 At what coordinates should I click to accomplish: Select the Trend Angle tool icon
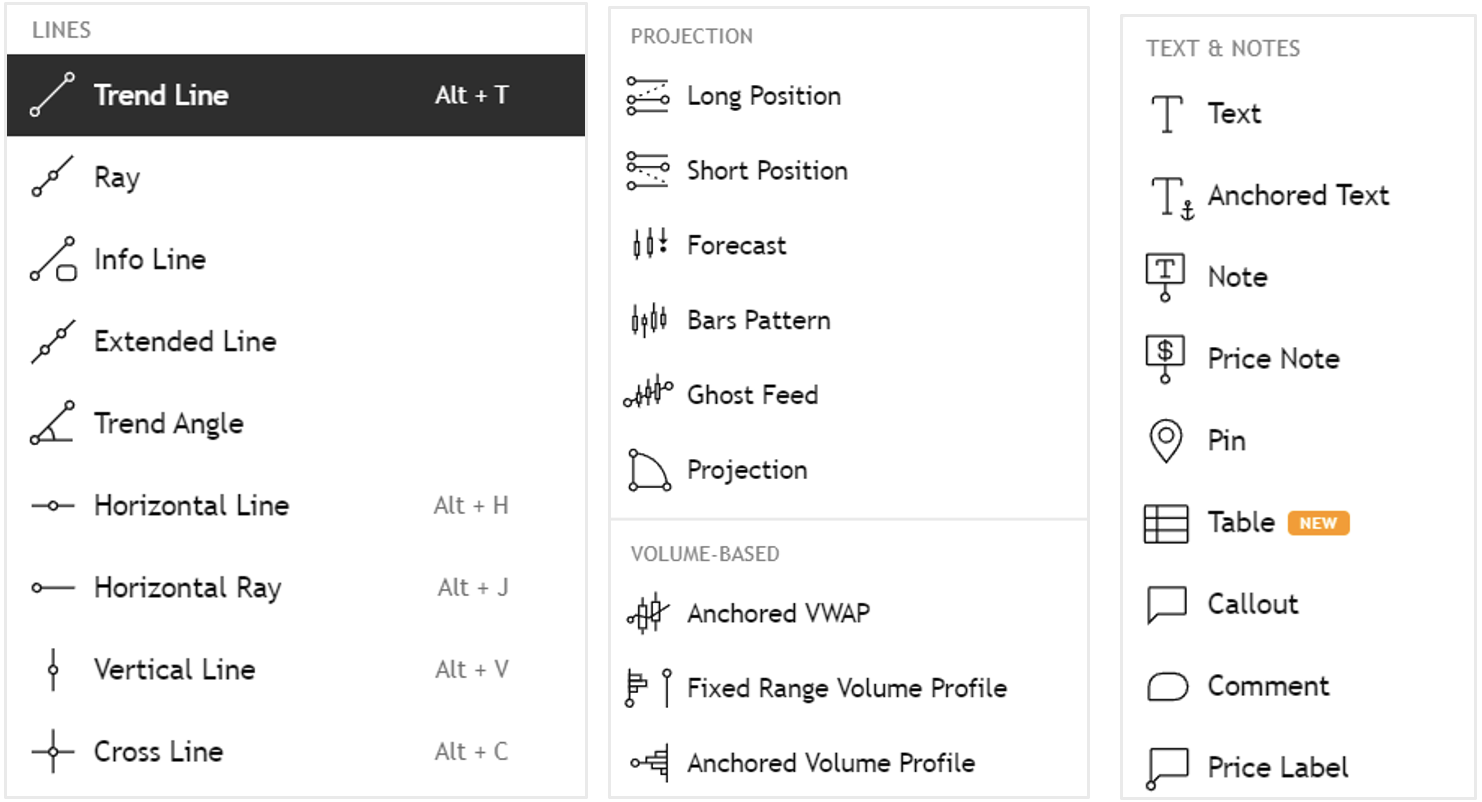click(x=52, y=423)
